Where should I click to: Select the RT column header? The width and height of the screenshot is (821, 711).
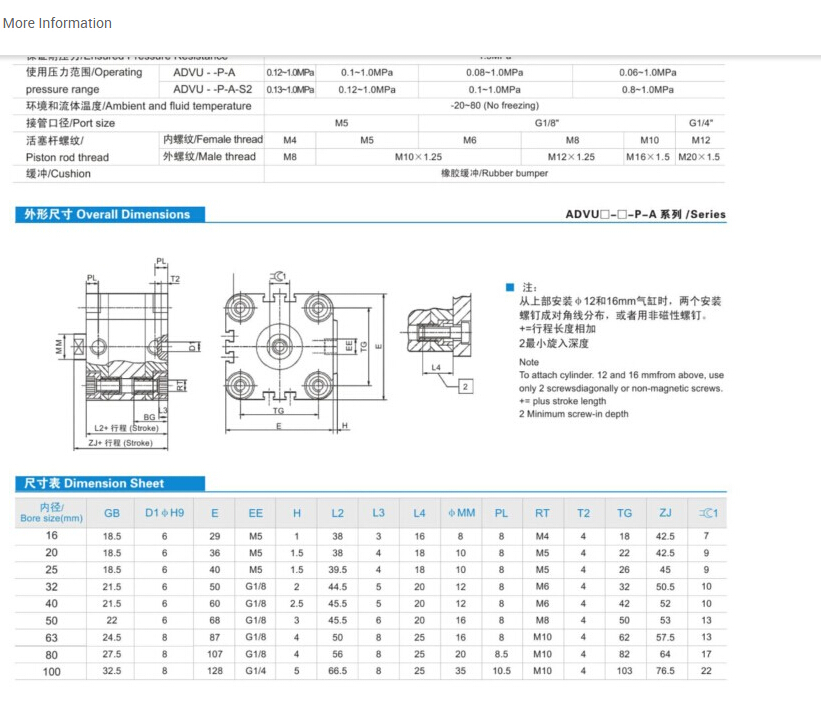(x=542, y=513)
